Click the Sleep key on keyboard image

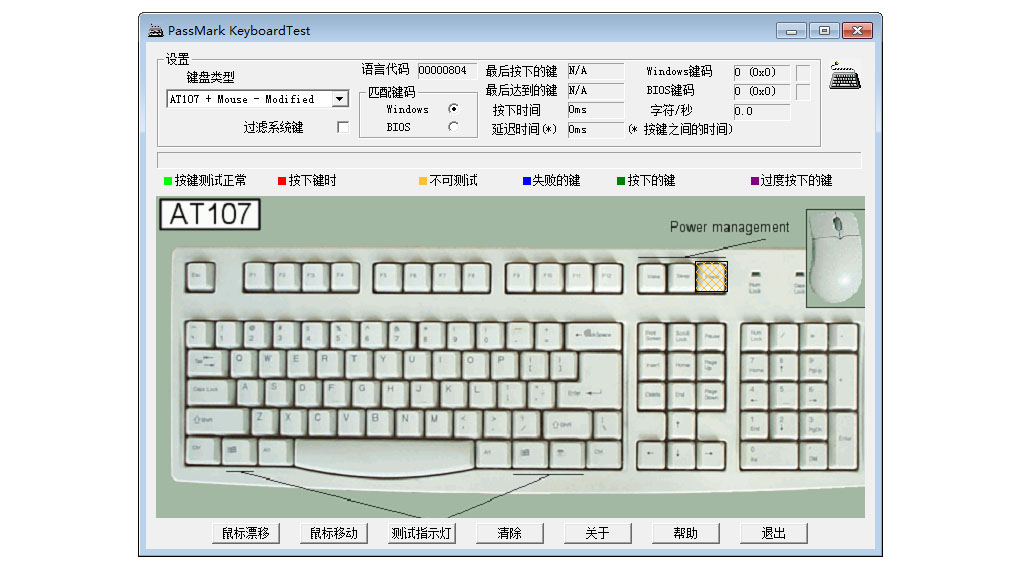click(x=682, y=277)
